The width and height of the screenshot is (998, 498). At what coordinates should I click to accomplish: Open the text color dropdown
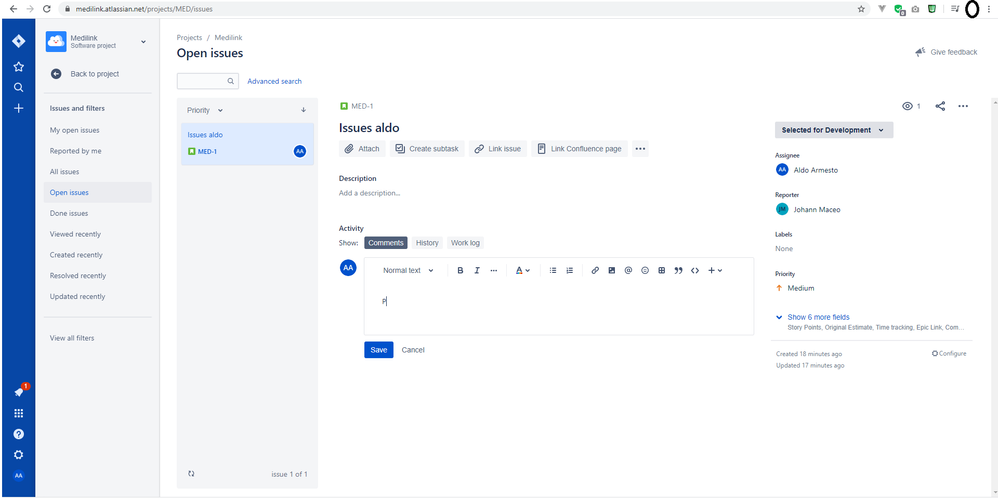tap(523, 270)
